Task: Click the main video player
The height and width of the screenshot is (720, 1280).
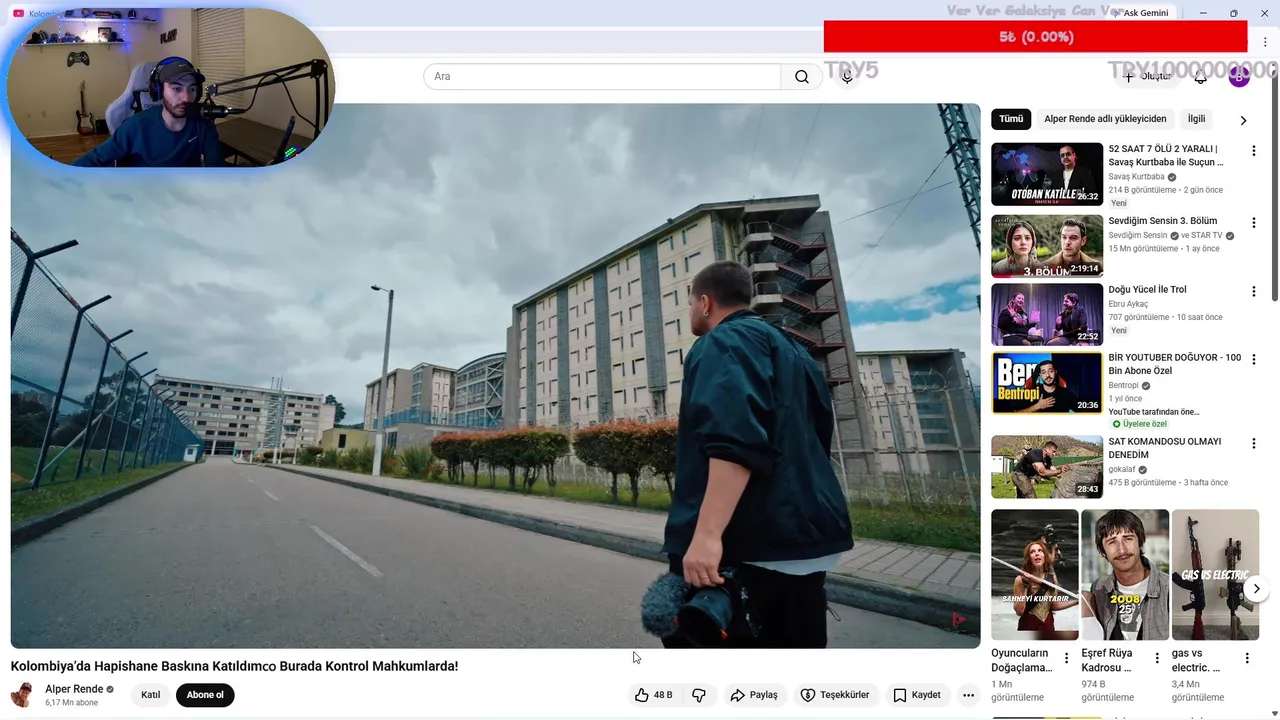Action: click(x=495, y=376)
